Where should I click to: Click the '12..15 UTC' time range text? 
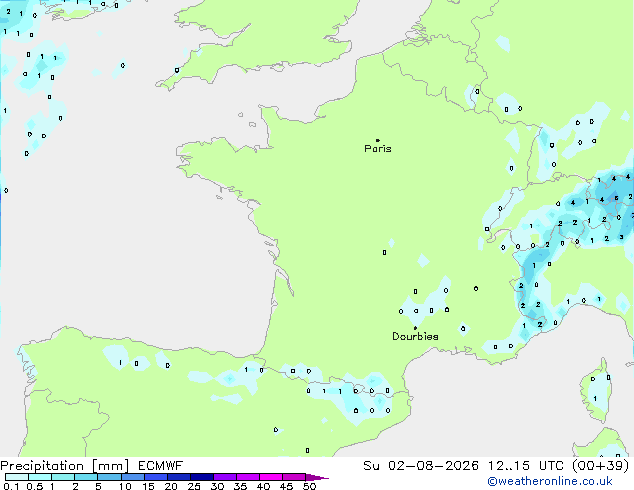point(526,466)
